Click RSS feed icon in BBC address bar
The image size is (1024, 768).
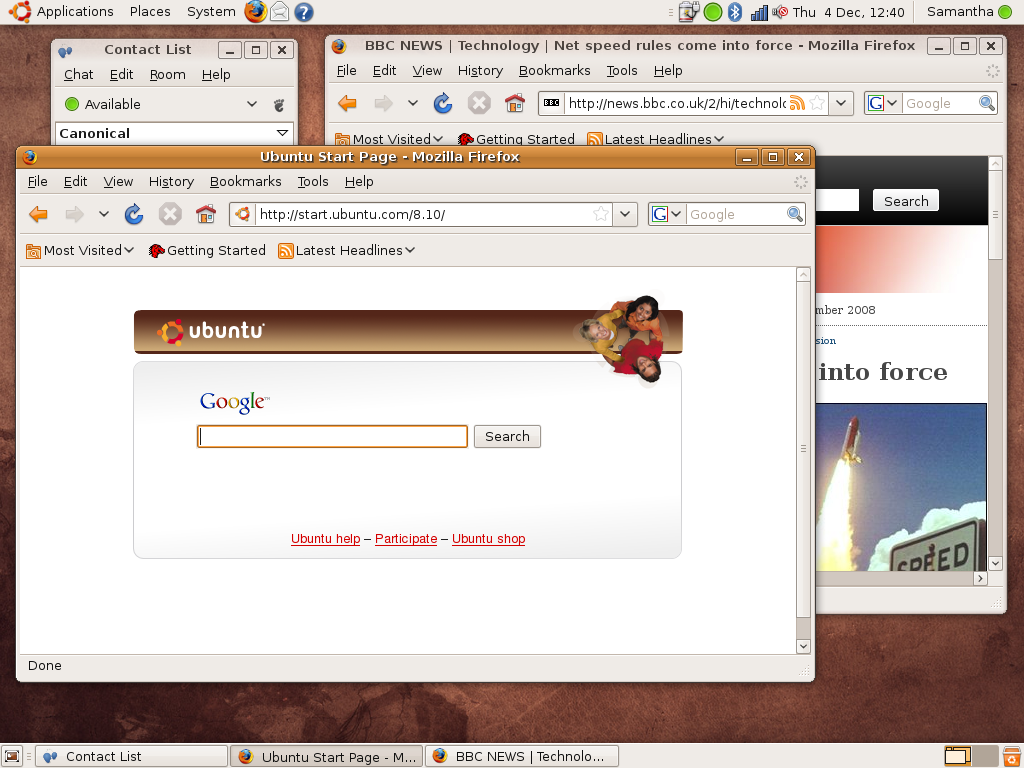point(797,103)
